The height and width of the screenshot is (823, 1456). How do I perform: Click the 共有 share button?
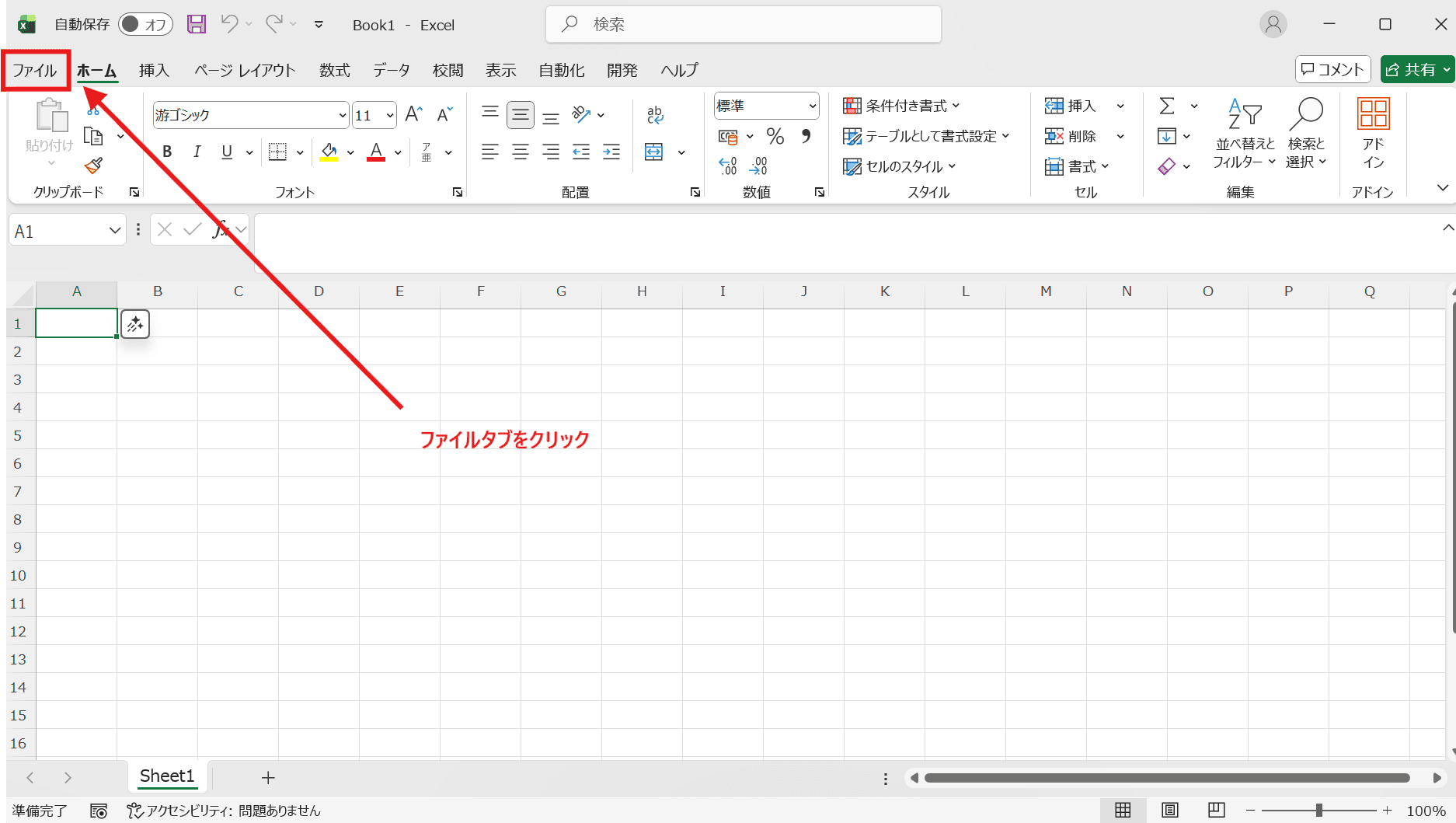point(1411,70)
